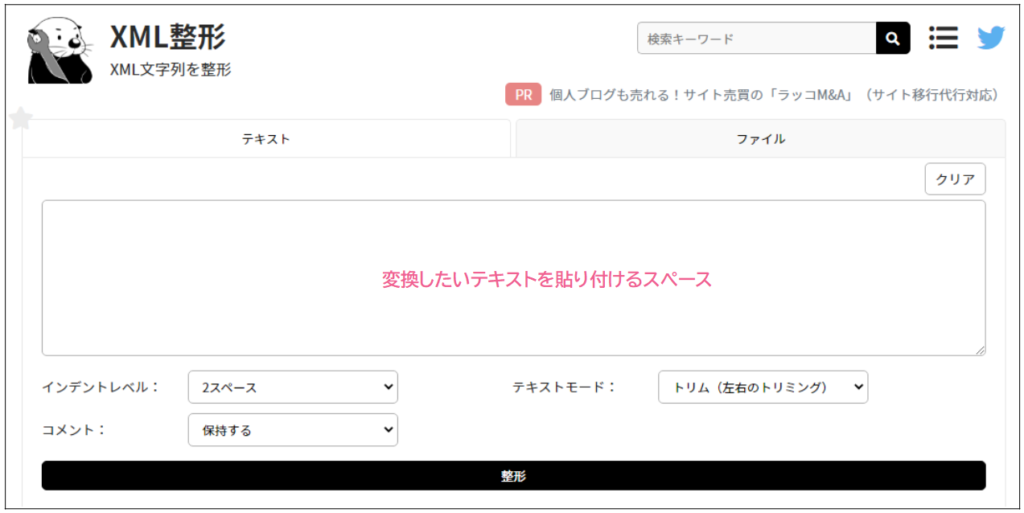Click the インデントレベル label
The height and width of the screenshot is (513, 1024).
(101, 387)
